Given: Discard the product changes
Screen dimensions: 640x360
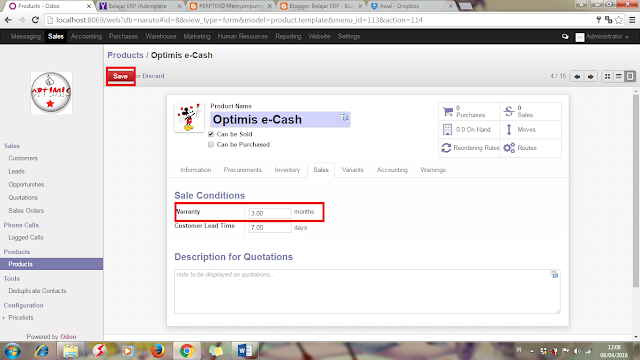Looking at the screenshot, I should pyautogui.click(x=153, y=76).
